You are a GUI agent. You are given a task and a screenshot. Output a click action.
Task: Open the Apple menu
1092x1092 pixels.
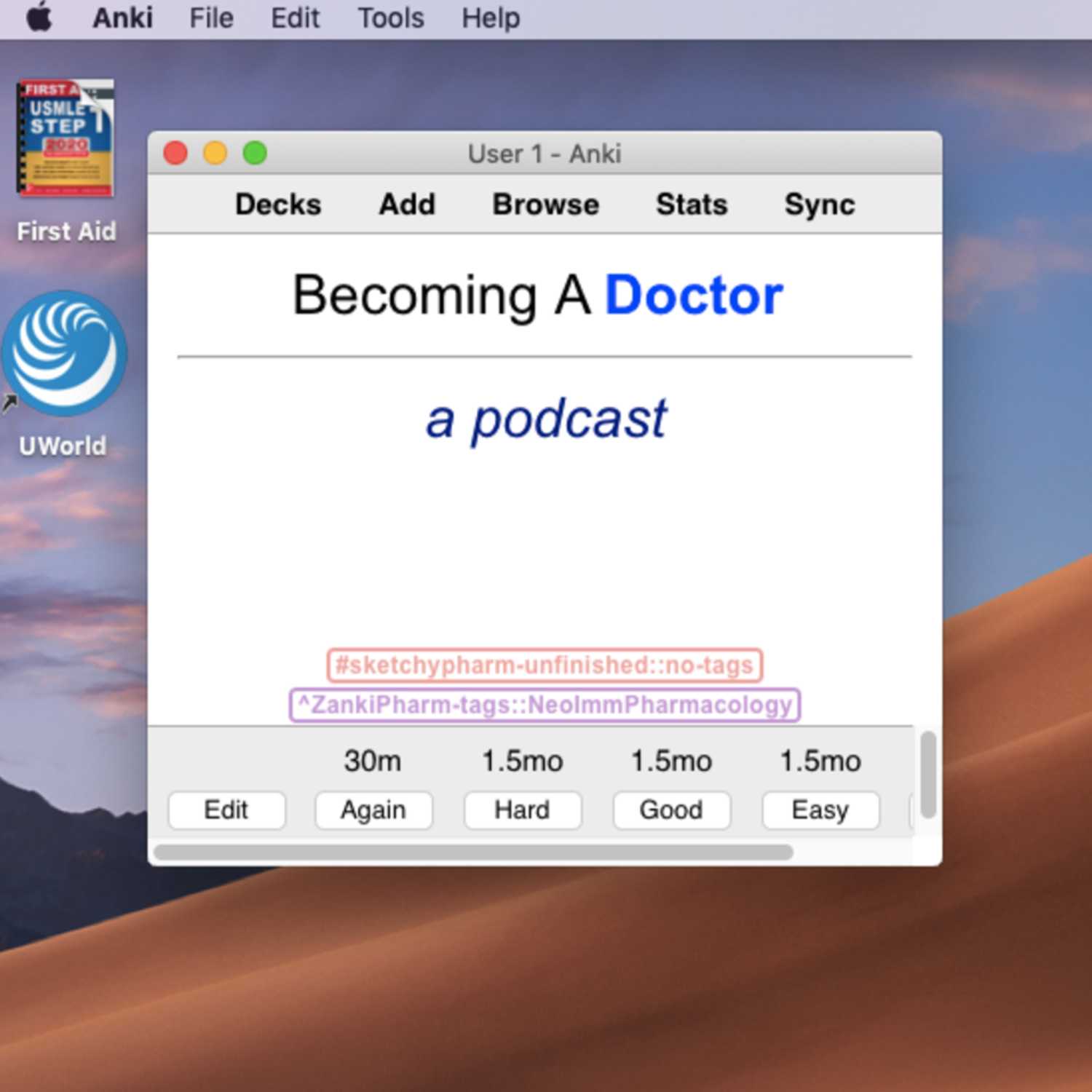coord(39,17)
